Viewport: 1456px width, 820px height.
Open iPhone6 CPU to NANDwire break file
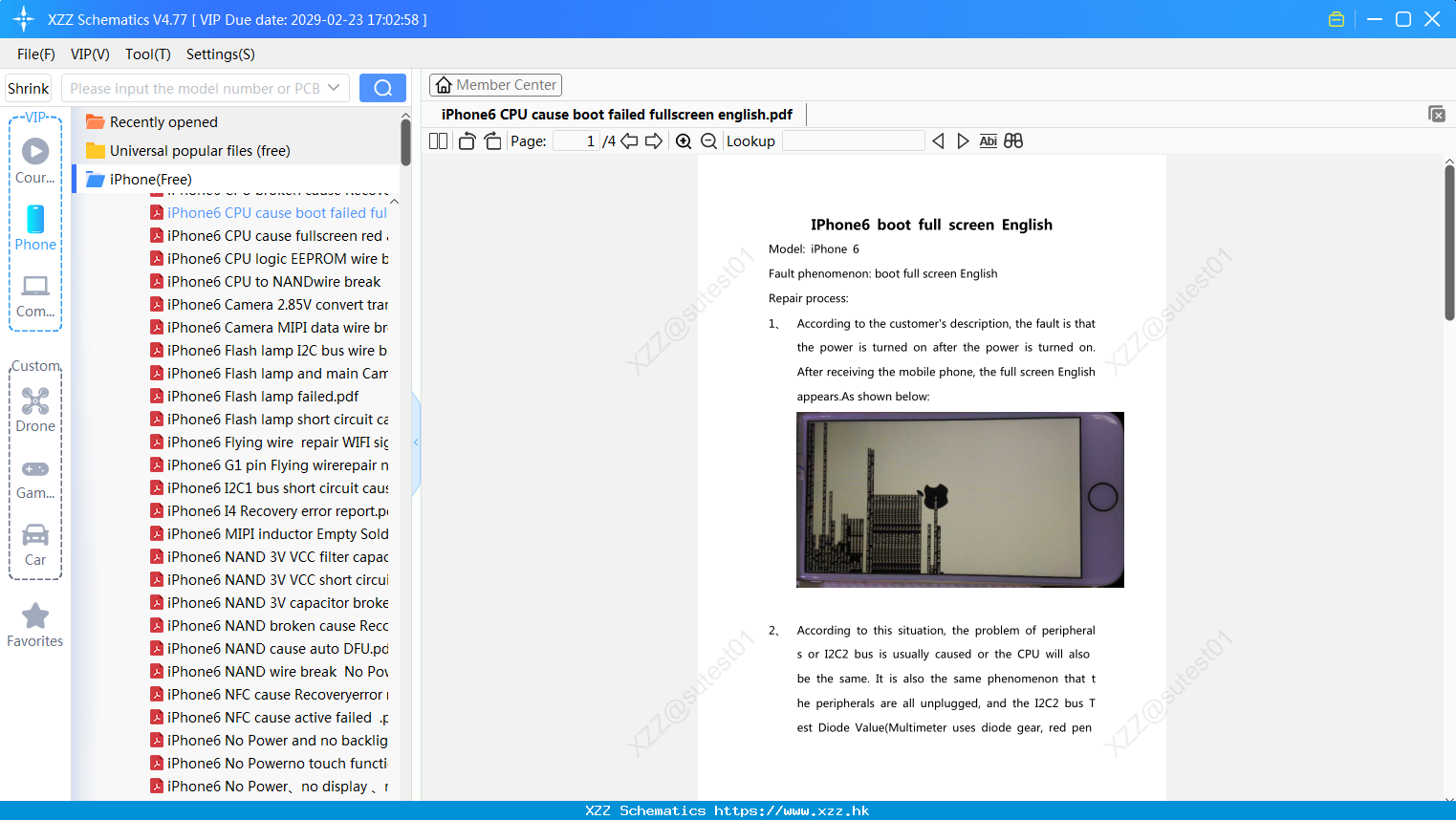coord(266,282)
